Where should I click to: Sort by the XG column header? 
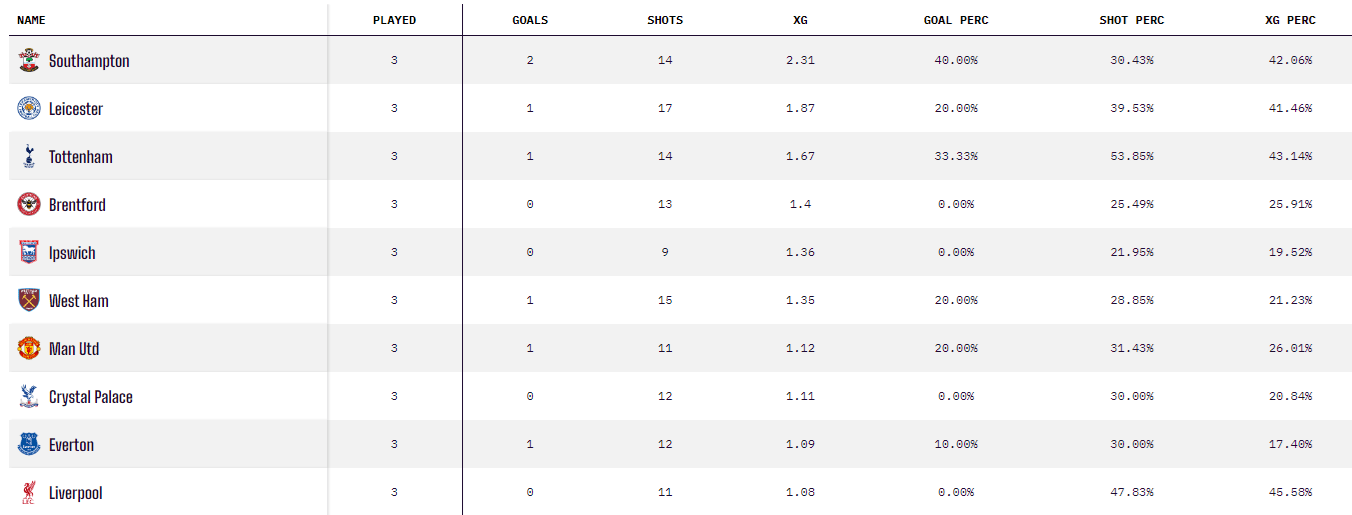(x=800, y=20)
